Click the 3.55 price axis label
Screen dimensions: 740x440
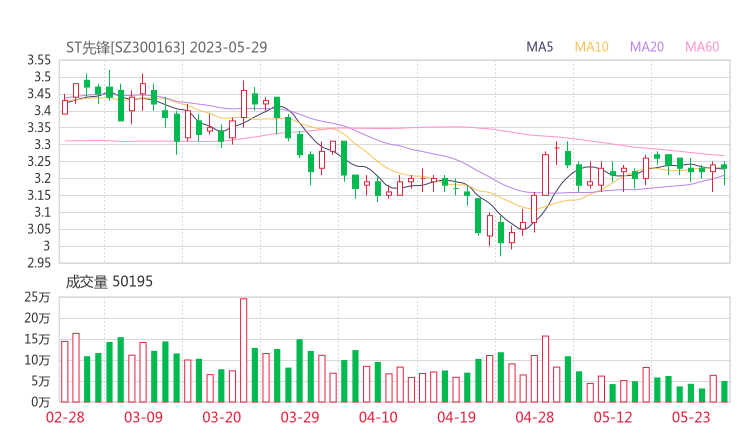[x=39, y=60]
